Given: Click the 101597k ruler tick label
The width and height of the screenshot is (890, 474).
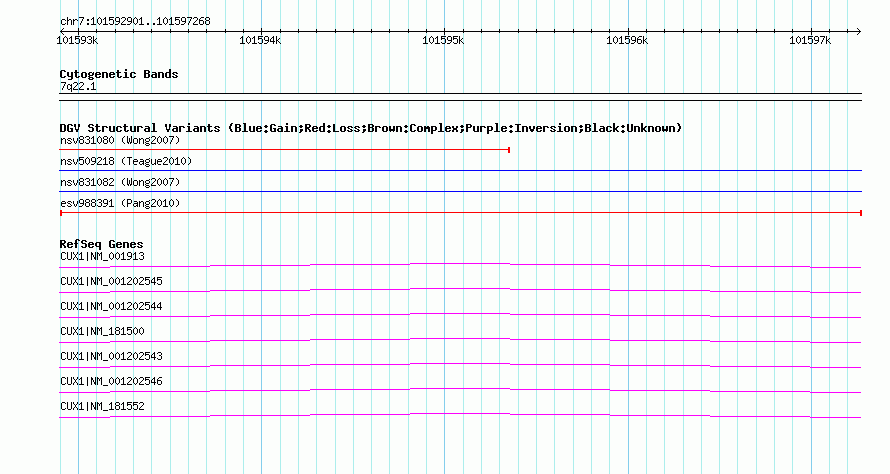Looking at the screenshot, I should 810,40.
